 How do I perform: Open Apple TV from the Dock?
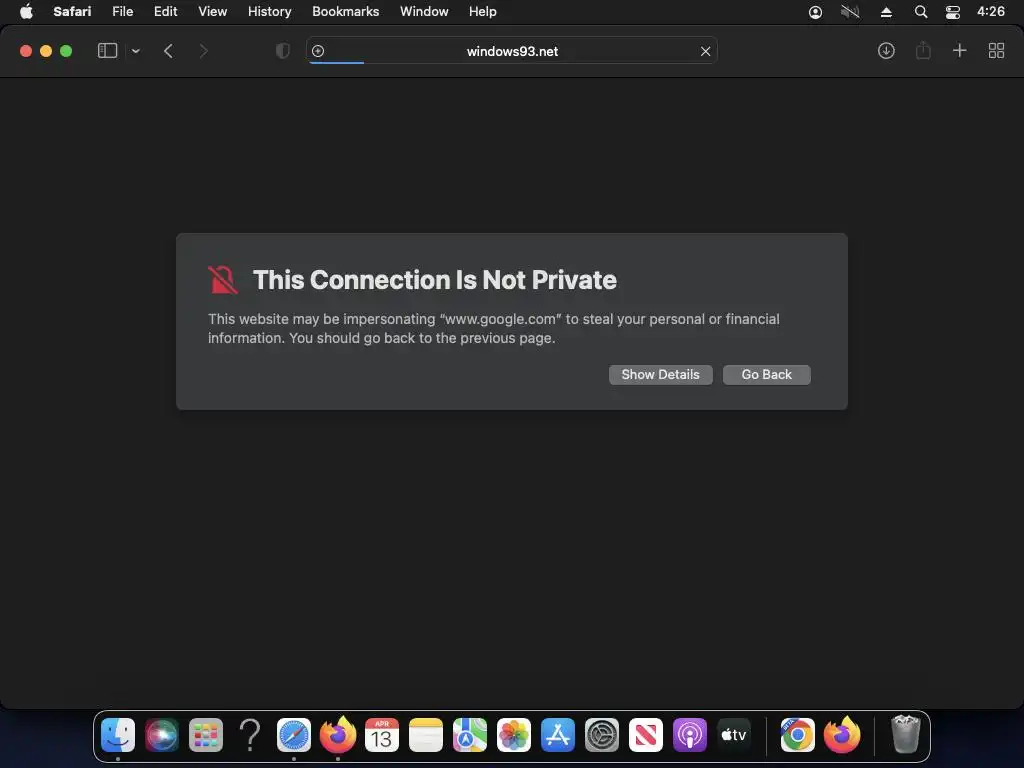tap(734, 735)
